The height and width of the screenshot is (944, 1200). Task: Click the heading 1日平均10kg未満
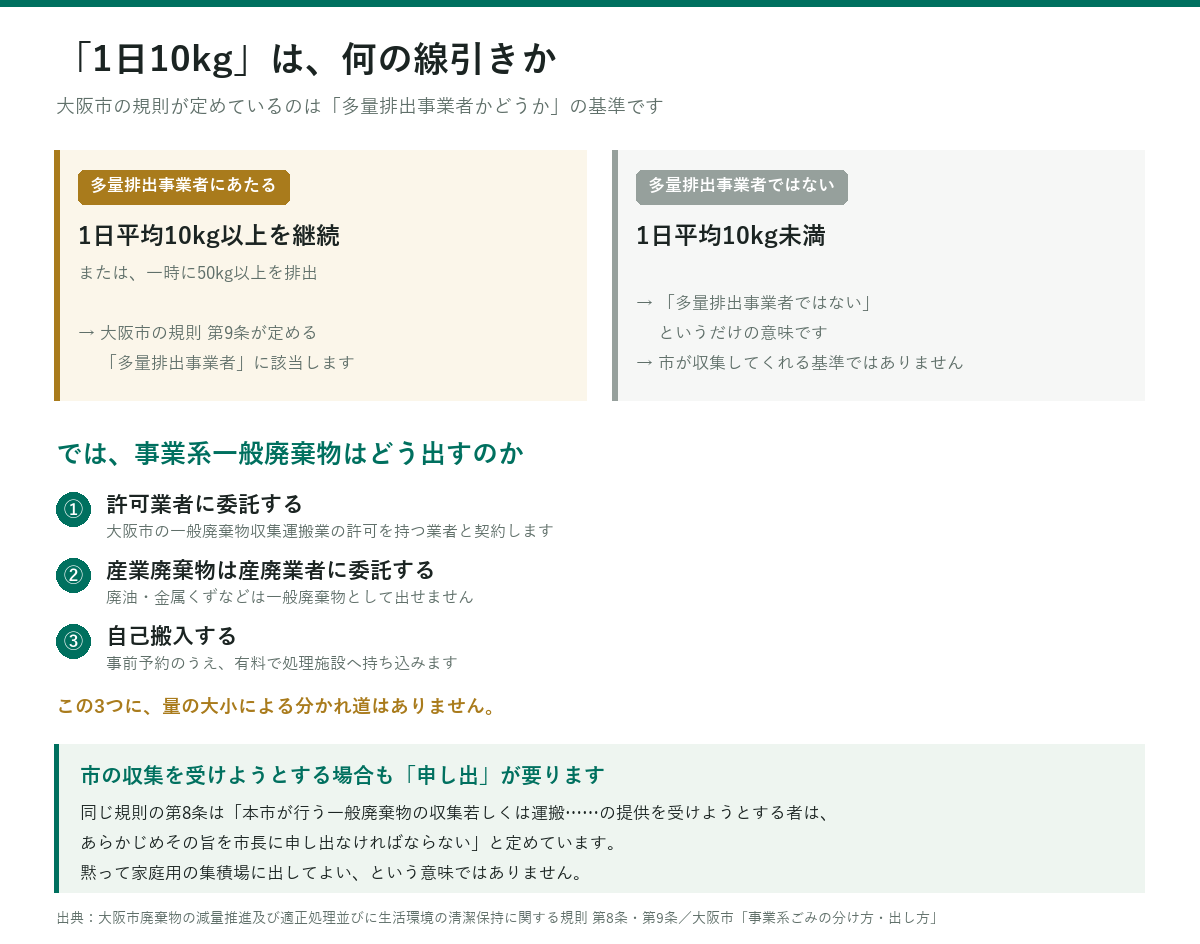731,236
